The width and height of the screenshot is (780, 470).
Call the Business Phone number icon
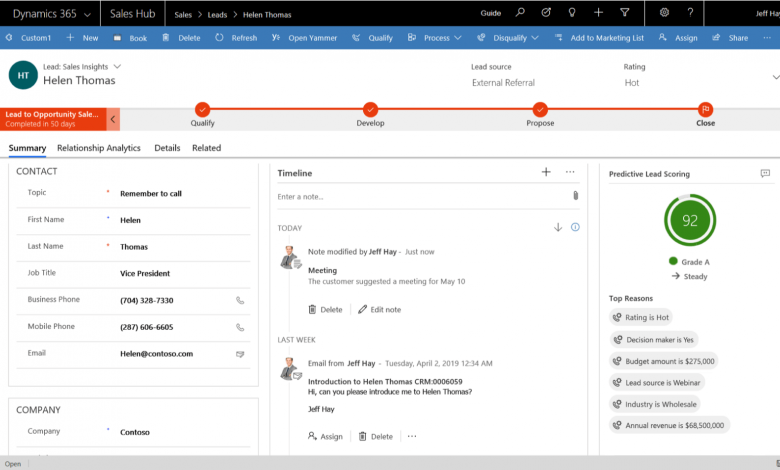click(x=240, y=300)
